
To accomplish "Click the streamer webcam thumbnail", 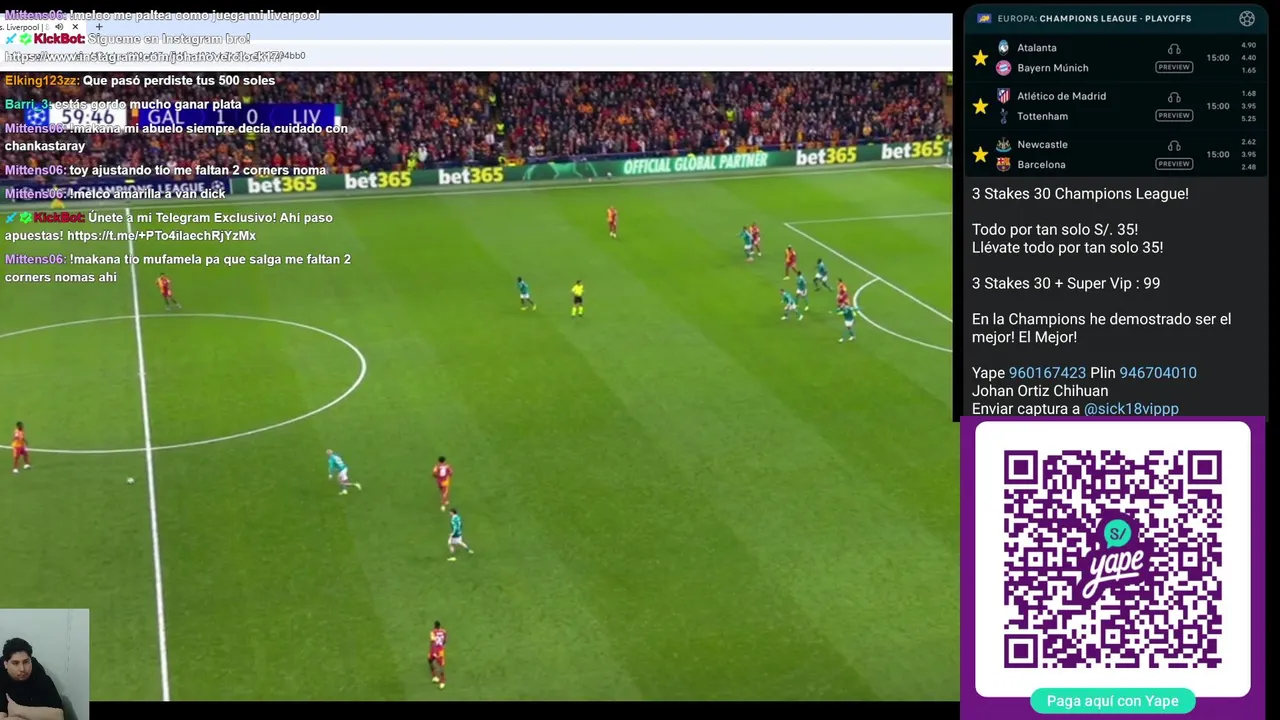I will pyautogui.click(x=44, y=664).
